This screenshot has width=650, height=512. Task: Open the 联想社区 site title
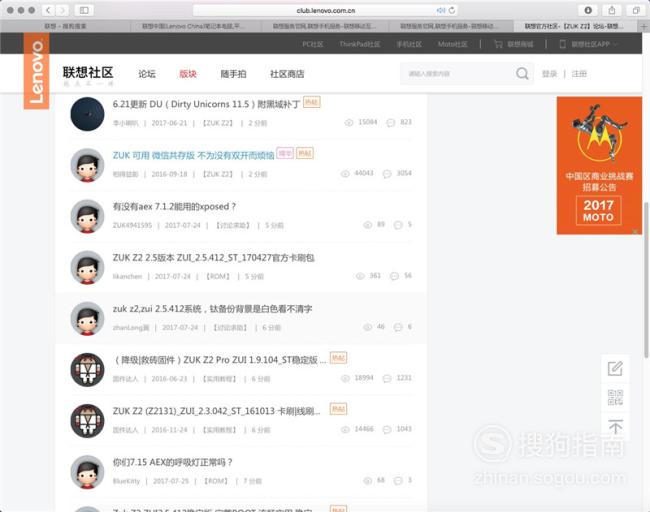click(x=88, y=73)
